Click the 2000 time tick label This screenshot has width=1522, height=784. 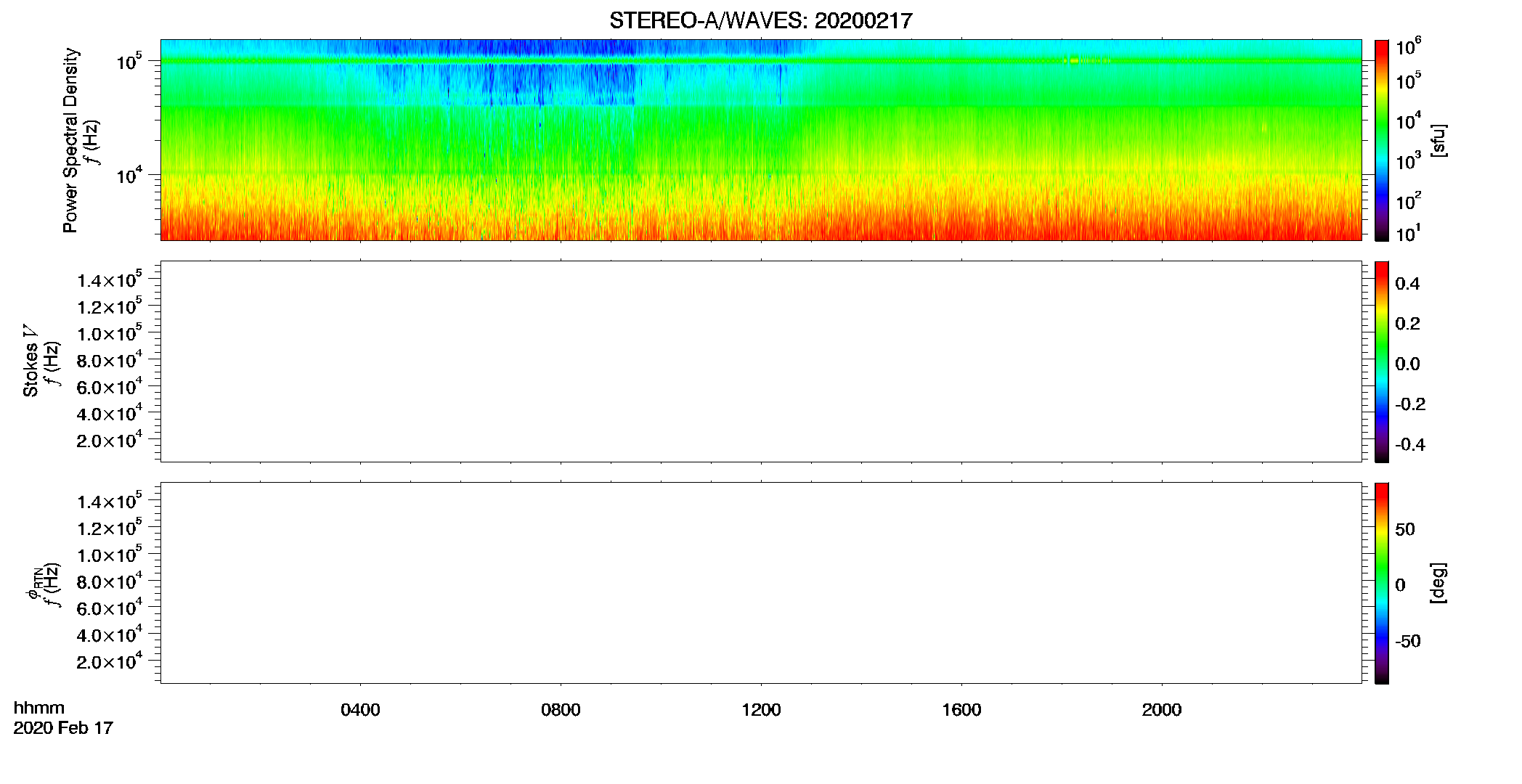[x=1162, y=710]
